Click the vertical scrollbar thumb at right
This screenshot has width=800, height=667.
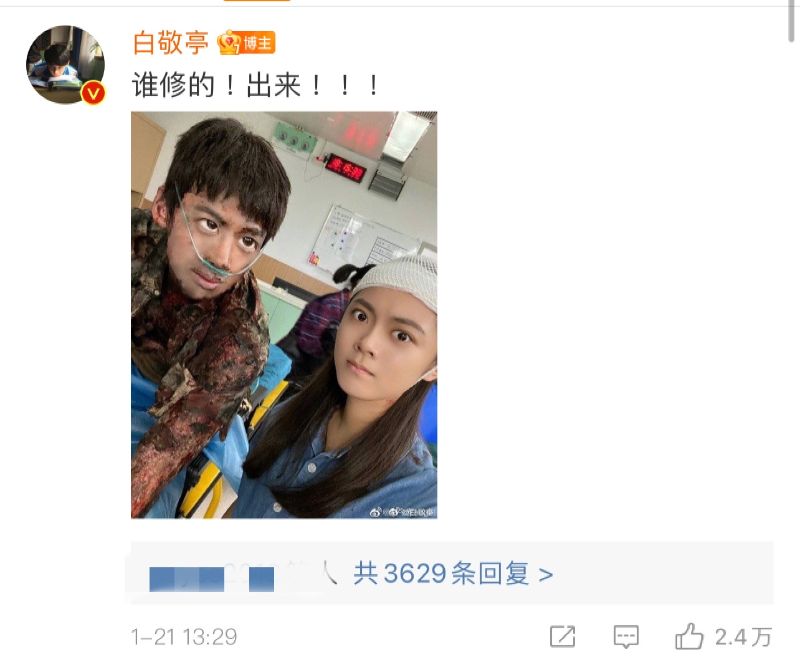pos(792,20)
